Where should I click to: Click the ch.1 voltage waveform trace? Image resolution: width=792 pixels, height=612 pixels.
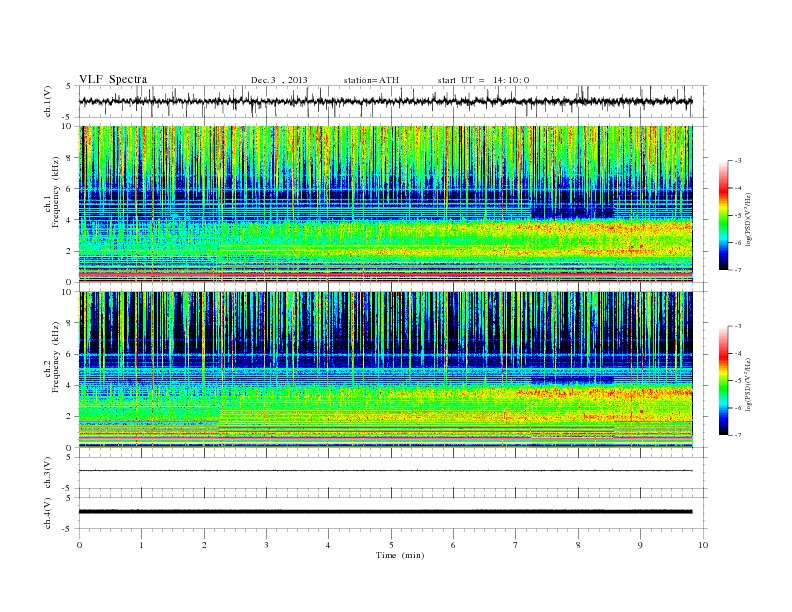pos(385,101)
